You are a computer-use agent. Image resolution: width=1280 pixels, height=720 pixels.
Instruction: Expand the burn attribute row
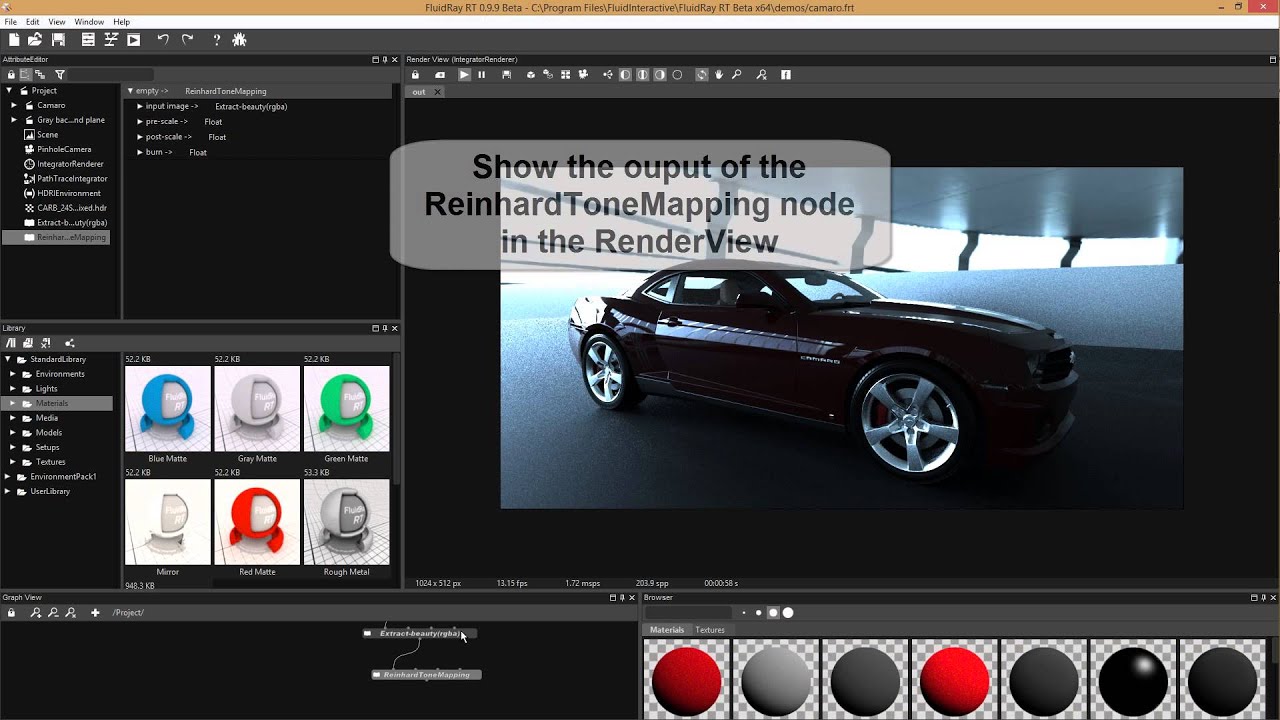click(x=140, y=152)
